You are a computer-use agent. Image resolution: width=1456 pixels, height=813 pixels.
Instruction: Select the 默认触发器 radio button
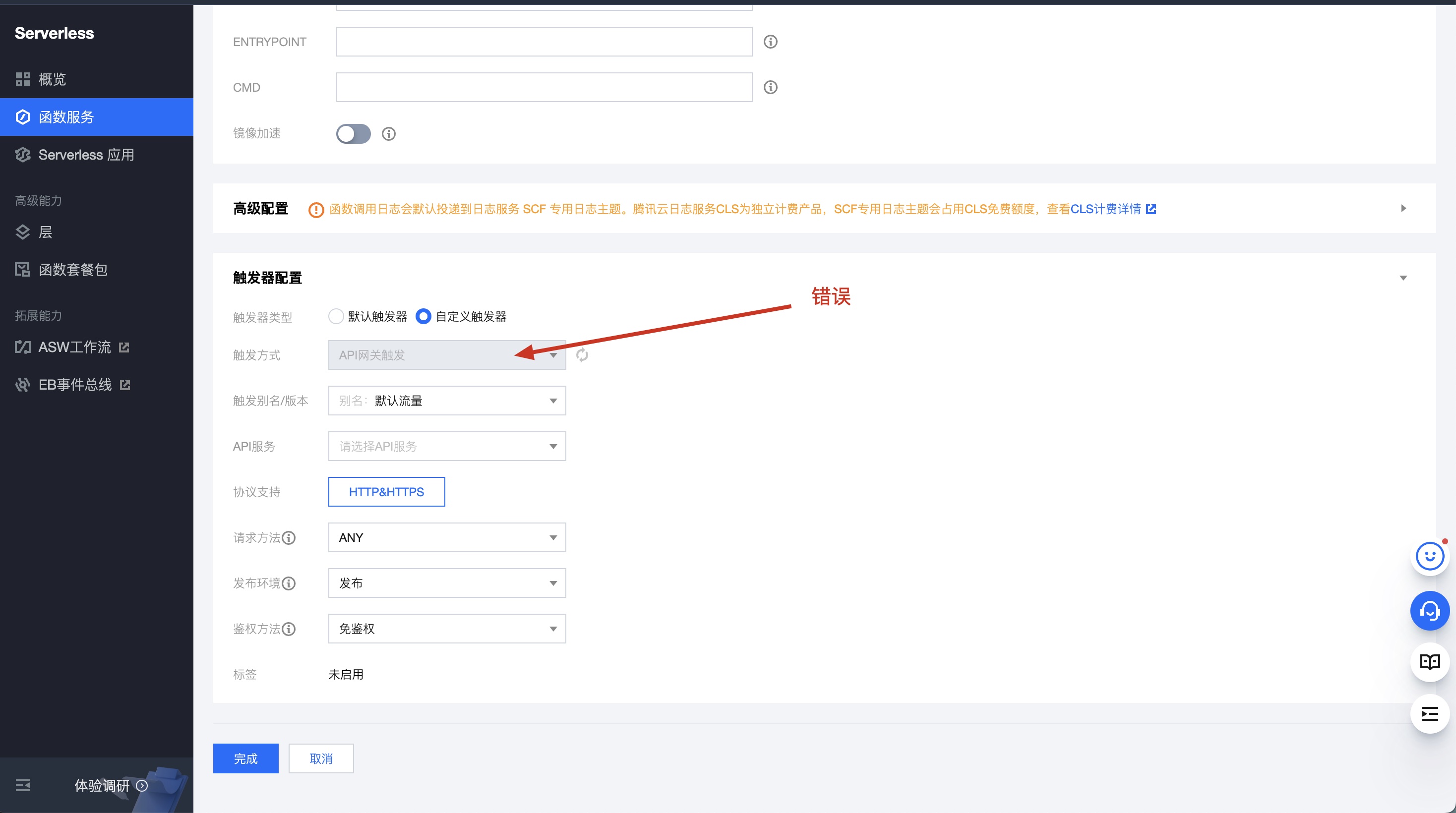[336, 316]
